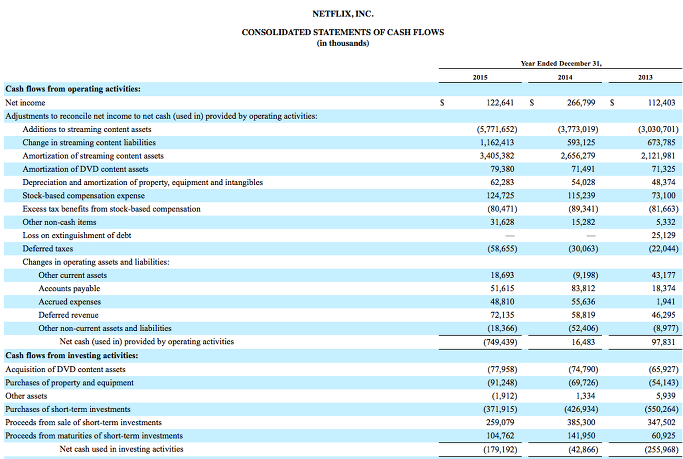Select the value 83,812
Screen dimensions: 683x459
click(x=583, y=289)
